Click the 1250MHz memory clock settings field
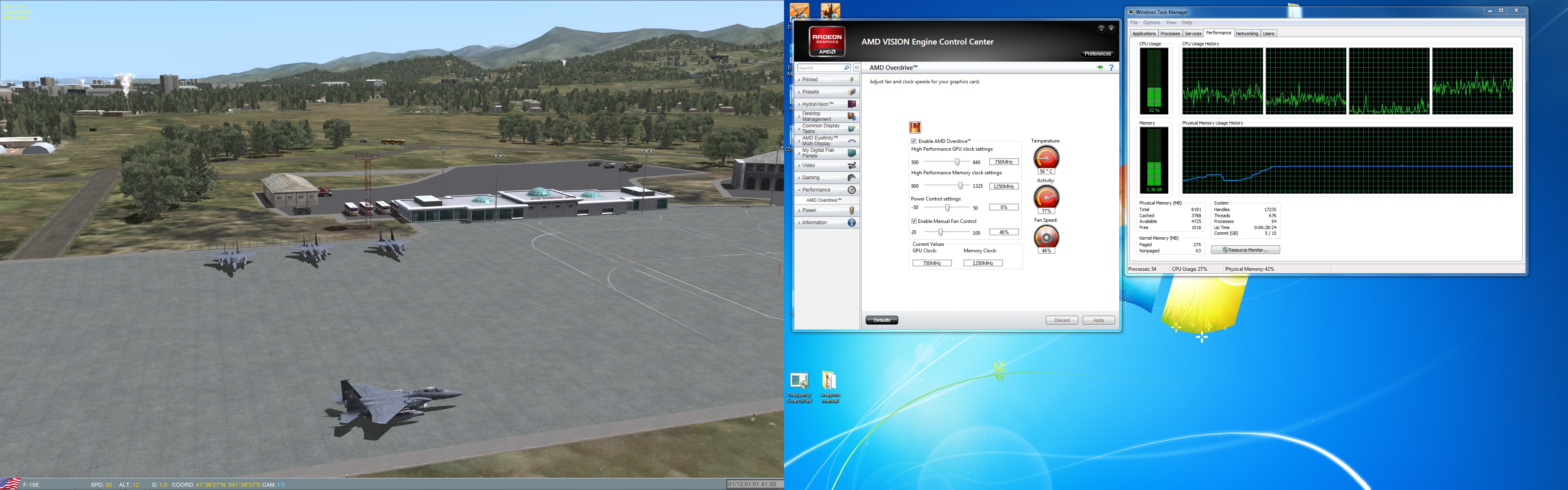 pyautogui.click(x=1004, y=186)
